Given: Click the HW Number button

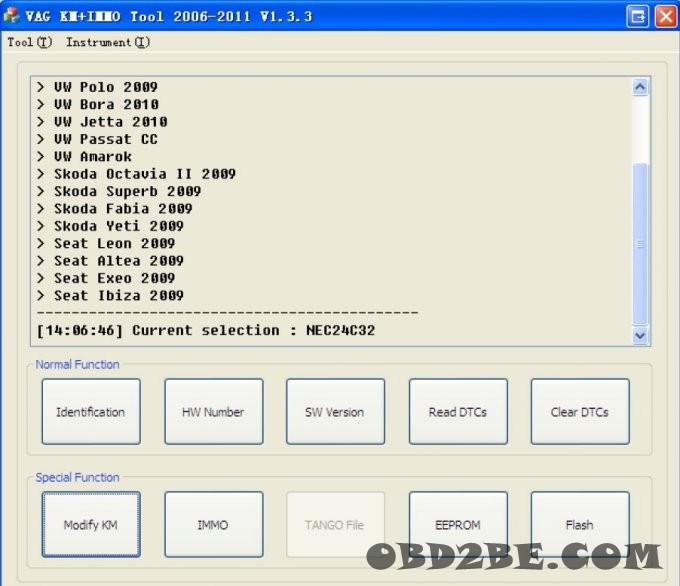Looking at the screenshot, I should 213,412.
